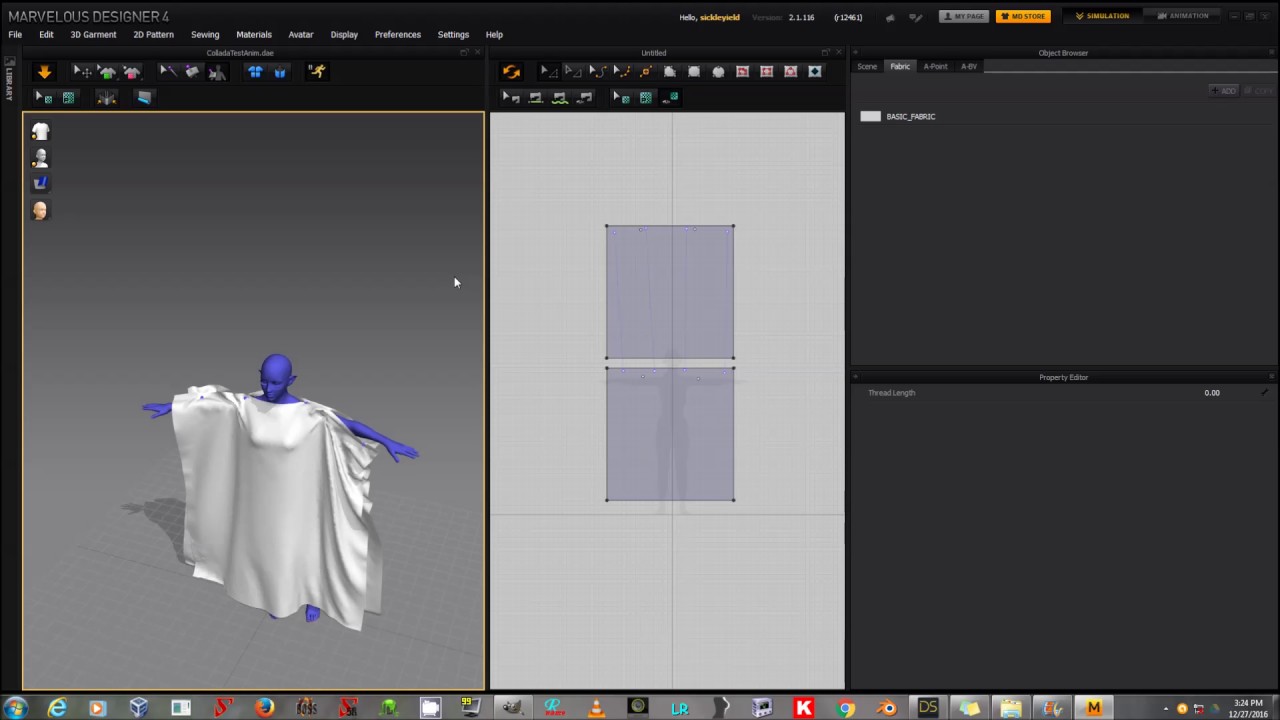Toggle garment display shirt icon in 3D view
1280x720 pixels.
[x=40, y=132]
